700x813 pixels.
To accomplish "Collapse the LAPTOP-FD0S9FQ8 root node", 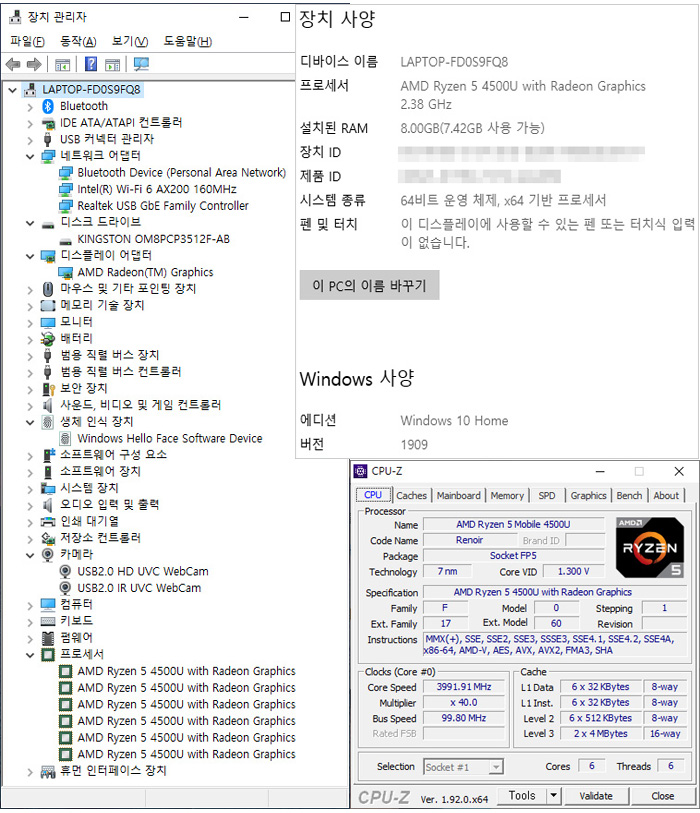I will pyautogui.click(x=12, y=90).
